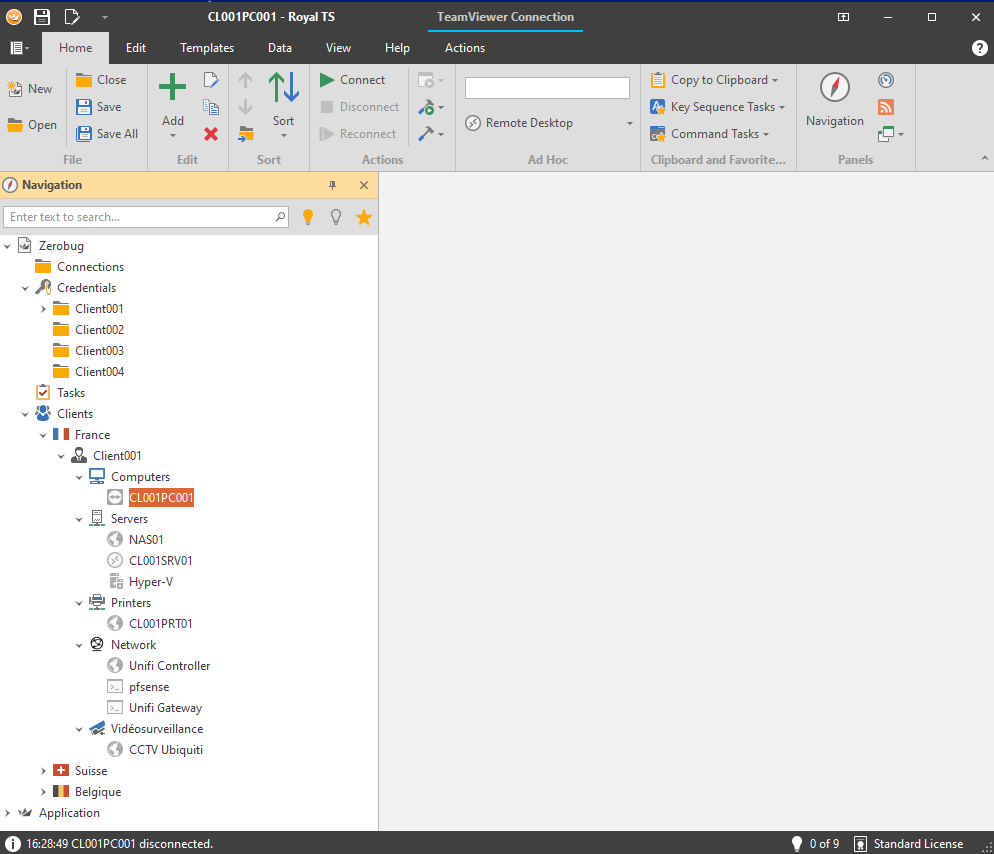Click the Navigation compass panel icon
The height and width of the screenshot is (854, 994).
[835, 87]
